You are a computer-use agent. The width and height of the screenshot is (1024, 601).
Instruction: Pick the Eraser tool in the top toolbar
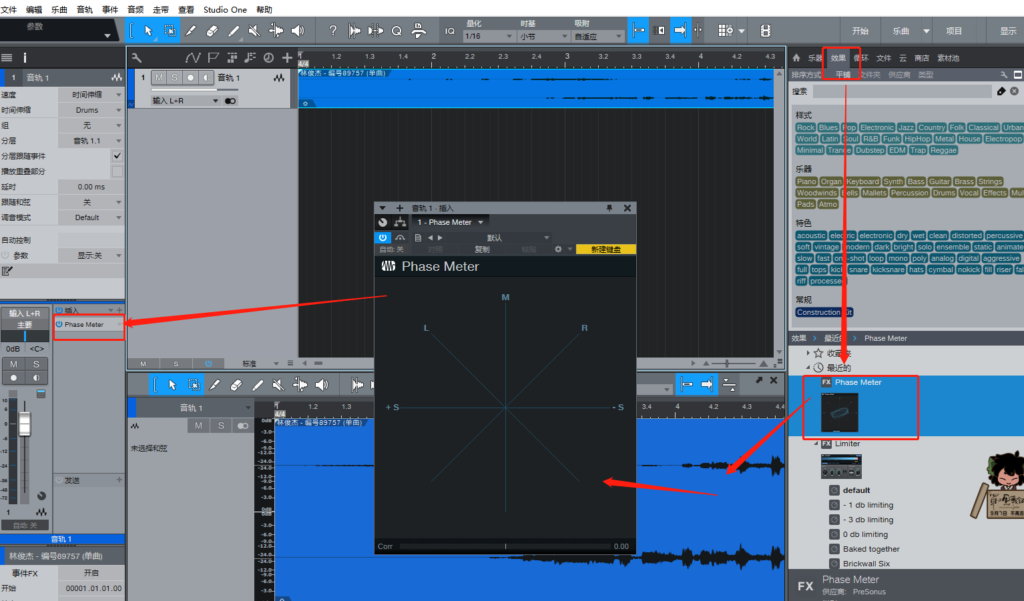[212, 31]
